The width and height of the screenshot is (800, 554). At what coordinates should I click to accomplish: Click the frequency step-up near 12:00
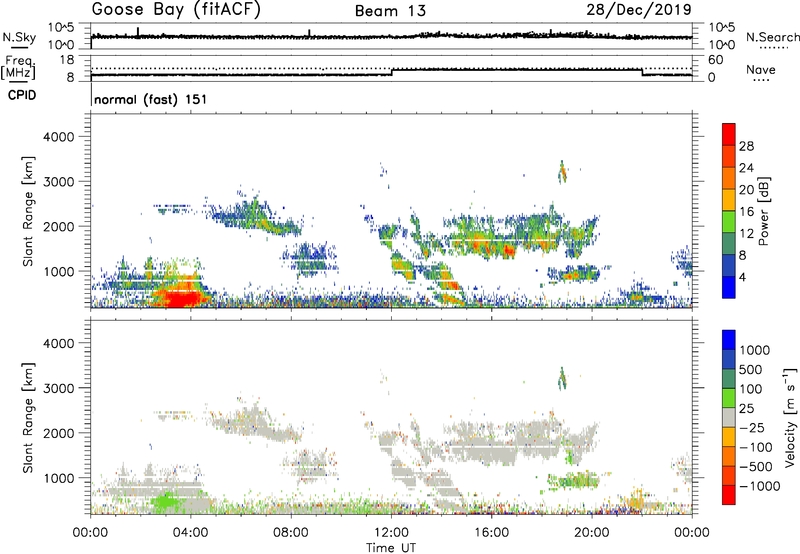click(392, 72)
